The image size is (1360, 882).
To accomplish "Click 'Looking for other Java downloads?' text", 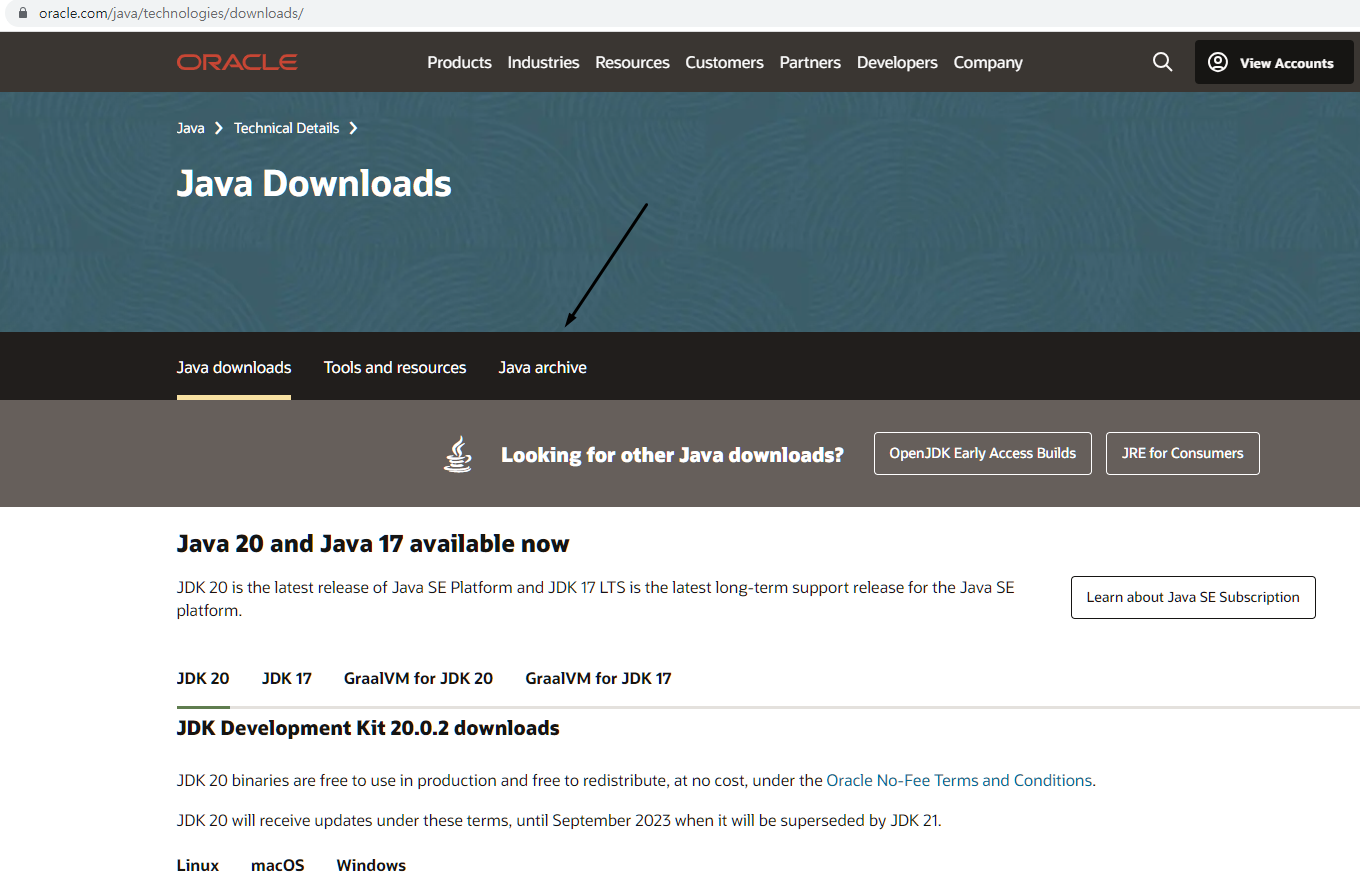I will pos(672,455).
